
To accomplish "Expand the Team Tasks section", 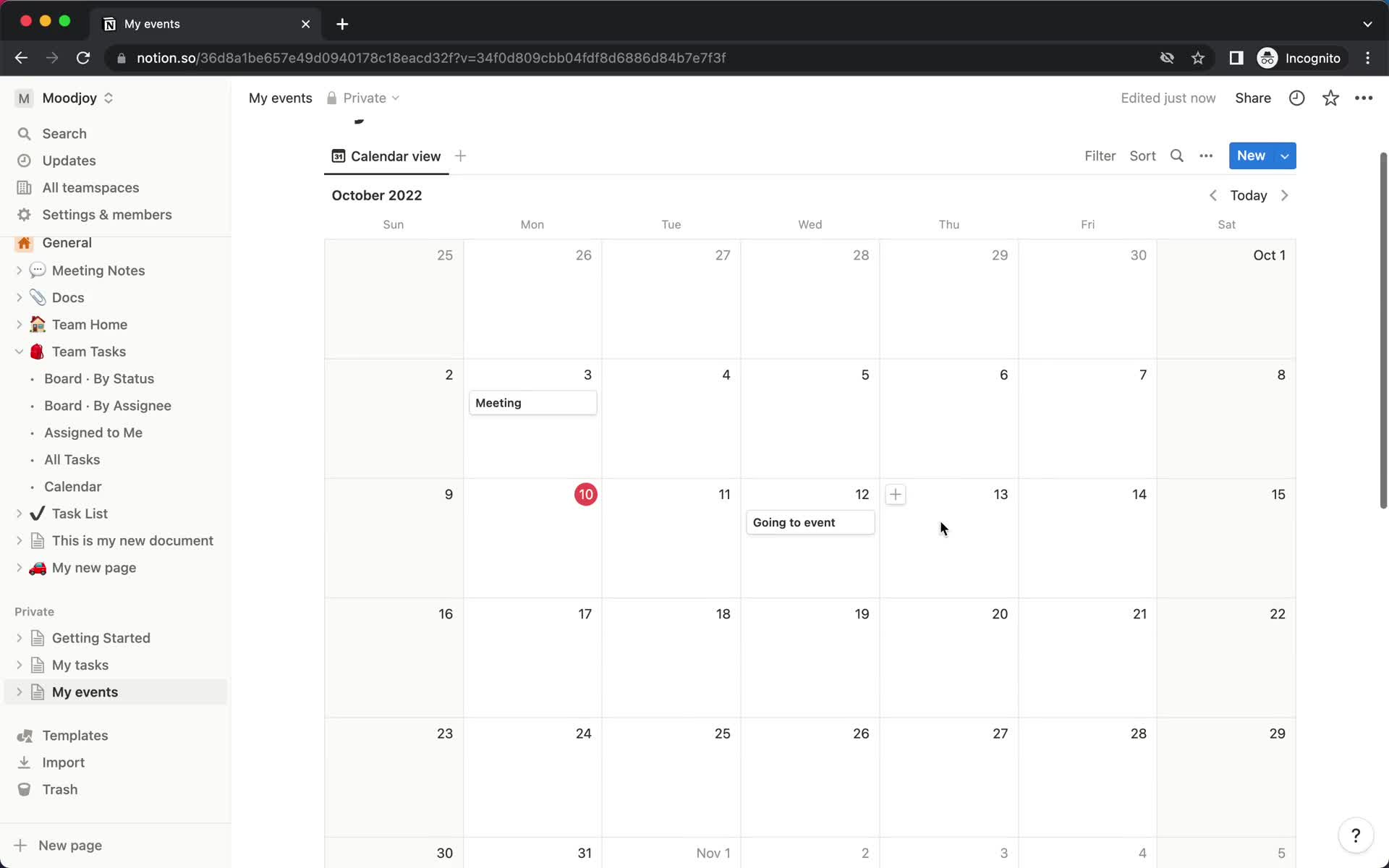I will (x=18, y=351).
